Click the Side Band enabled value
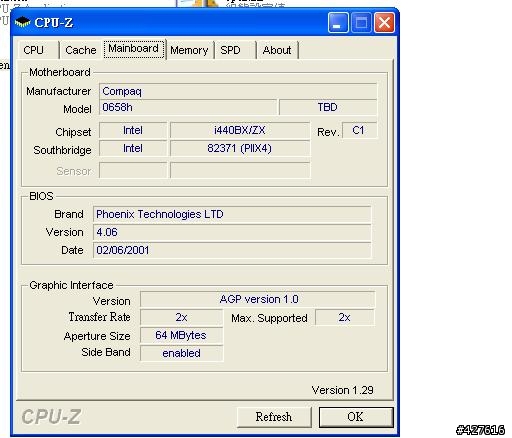Image resolution: width=512 pixels, height=438 pixels. click(x=182, y=353)
